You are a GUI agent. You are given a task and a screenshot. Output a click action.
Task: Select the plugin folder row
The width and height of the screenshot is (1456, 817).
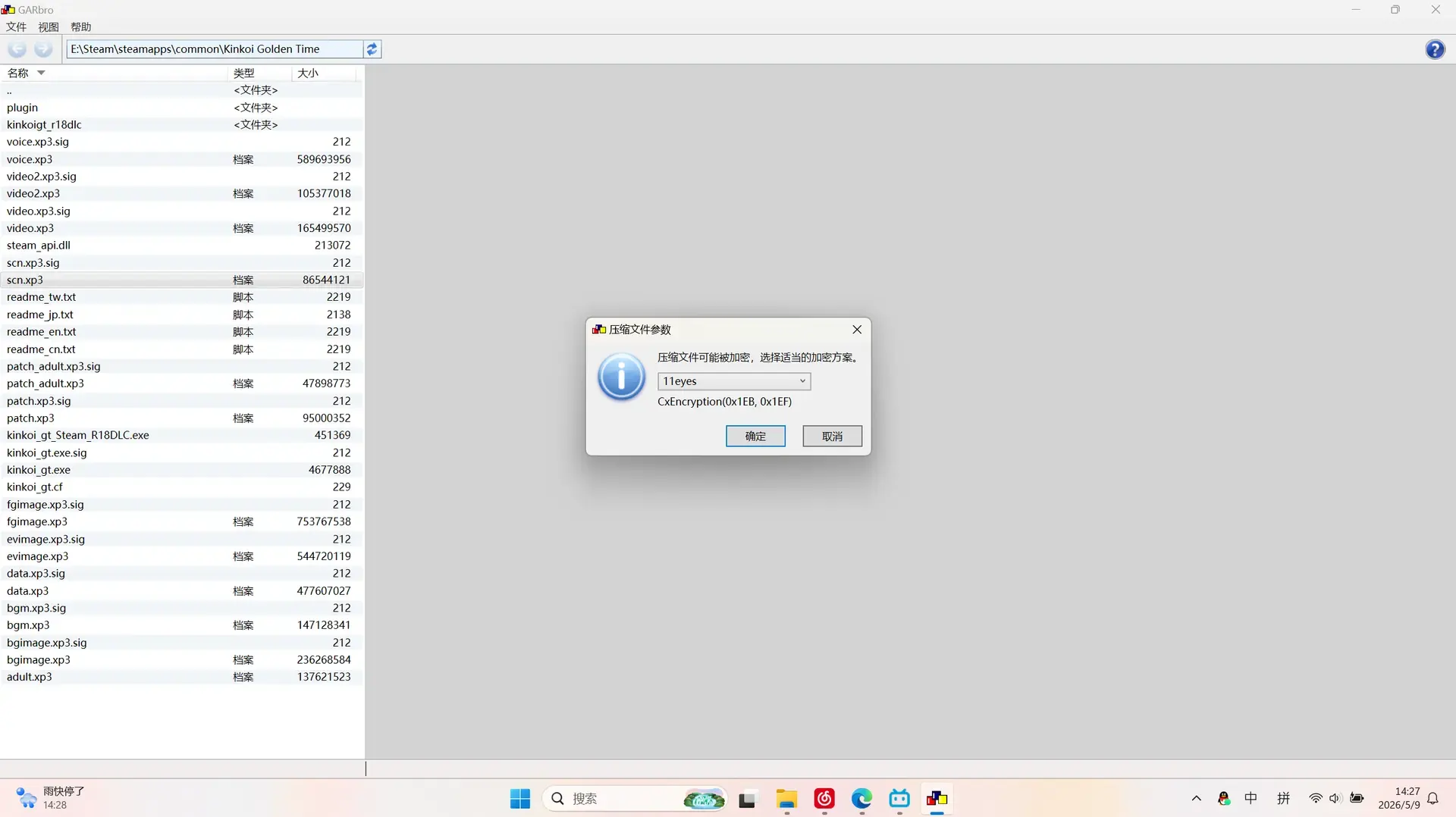[x=182, y=108]
